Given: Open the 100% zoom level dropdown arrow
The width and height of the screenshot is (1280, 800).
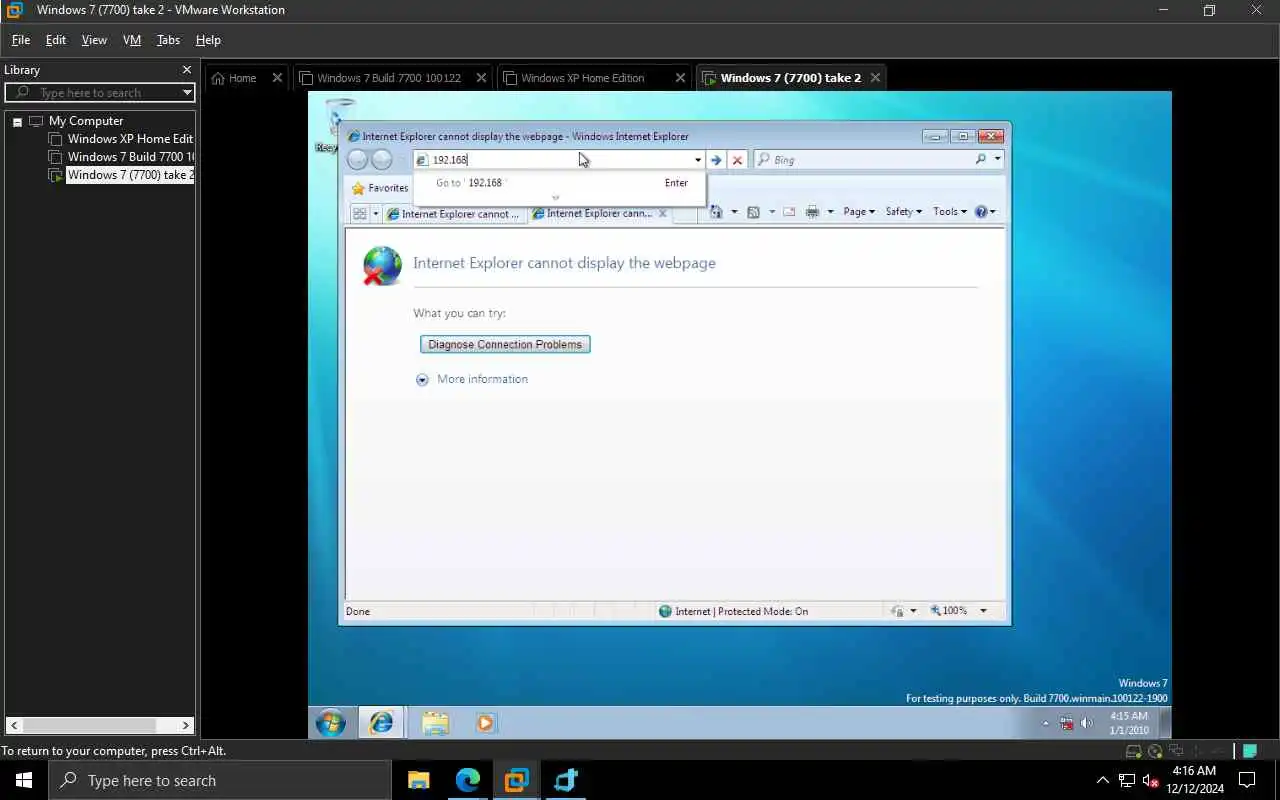Looking at the screenshot, I should [x=983, y=611].
